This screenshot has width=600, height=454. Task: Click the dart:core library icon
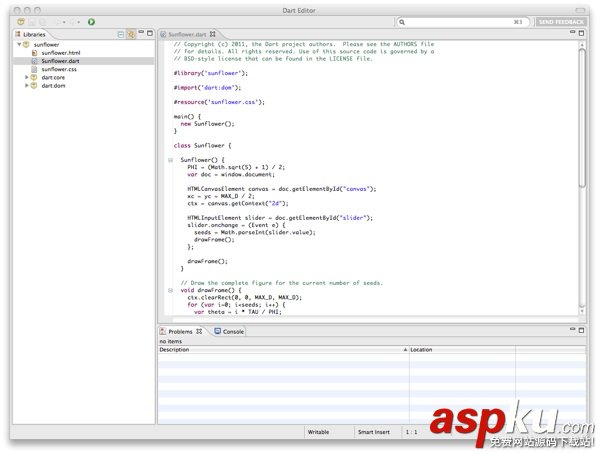coord(34,77)
